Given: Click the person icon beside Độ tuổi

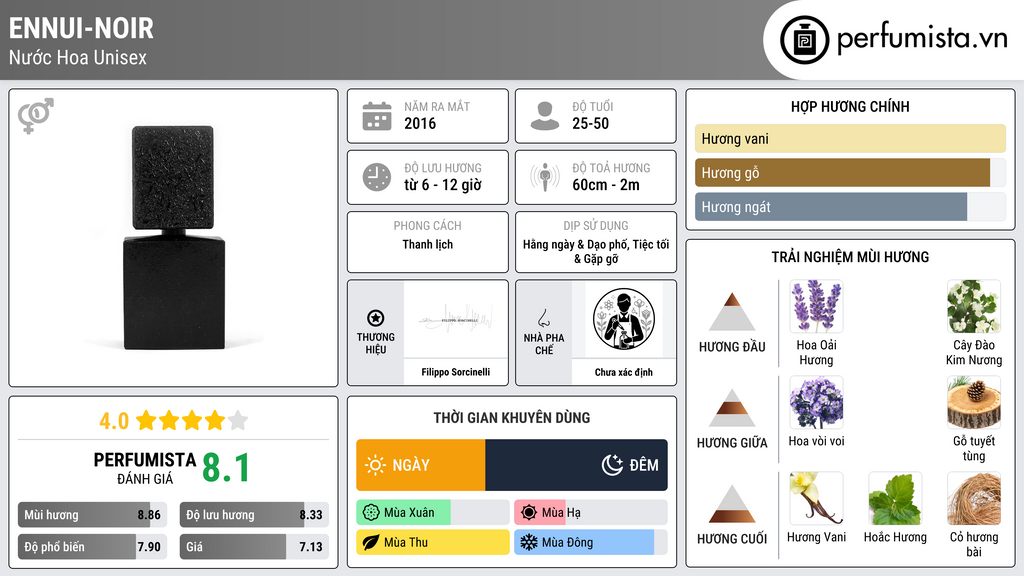Looking at the screenshot, I should (x=545, y=116).
